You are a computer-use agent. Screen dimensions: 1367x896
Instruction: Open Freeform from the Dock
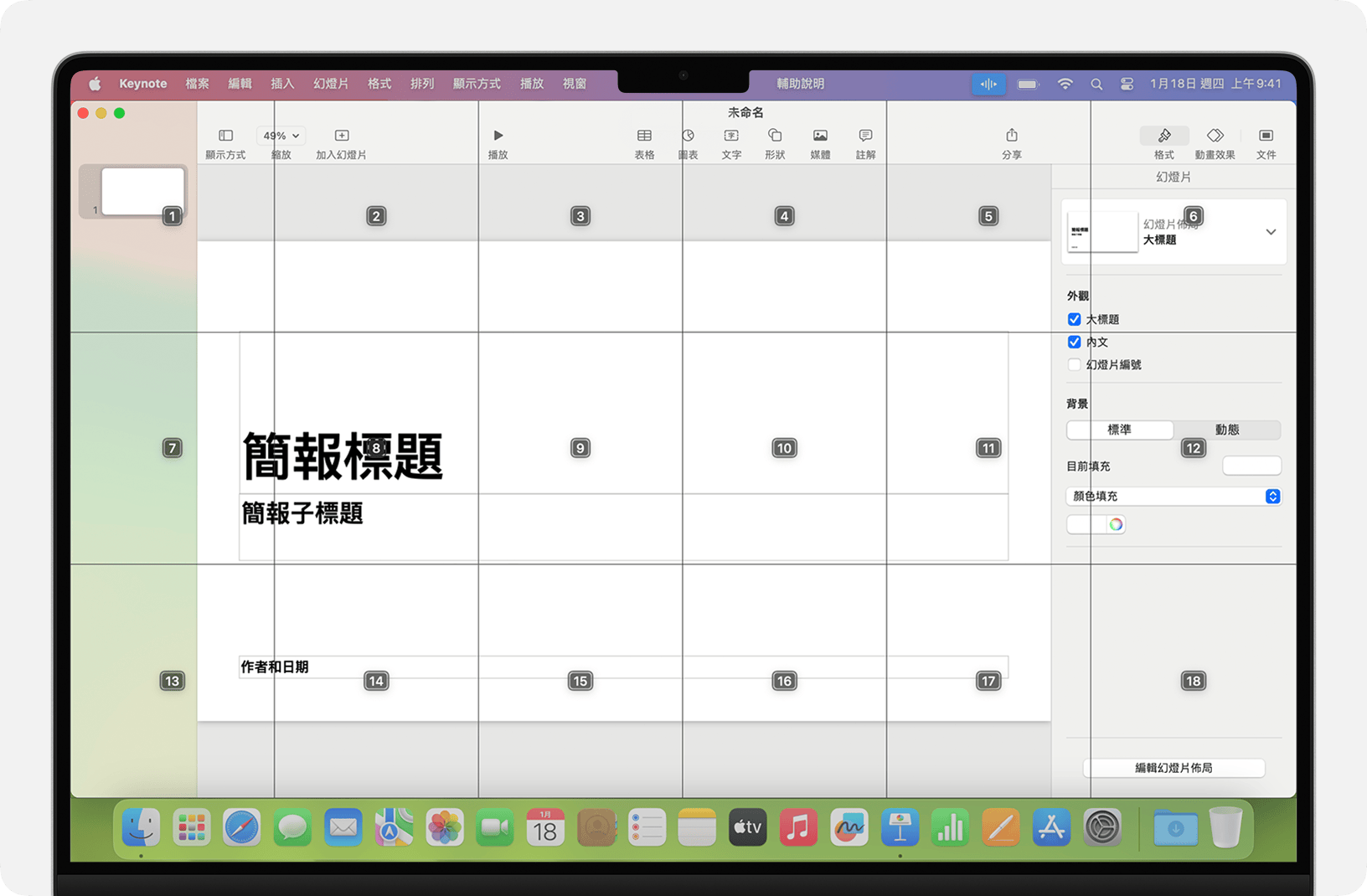[x=849, y=828]
